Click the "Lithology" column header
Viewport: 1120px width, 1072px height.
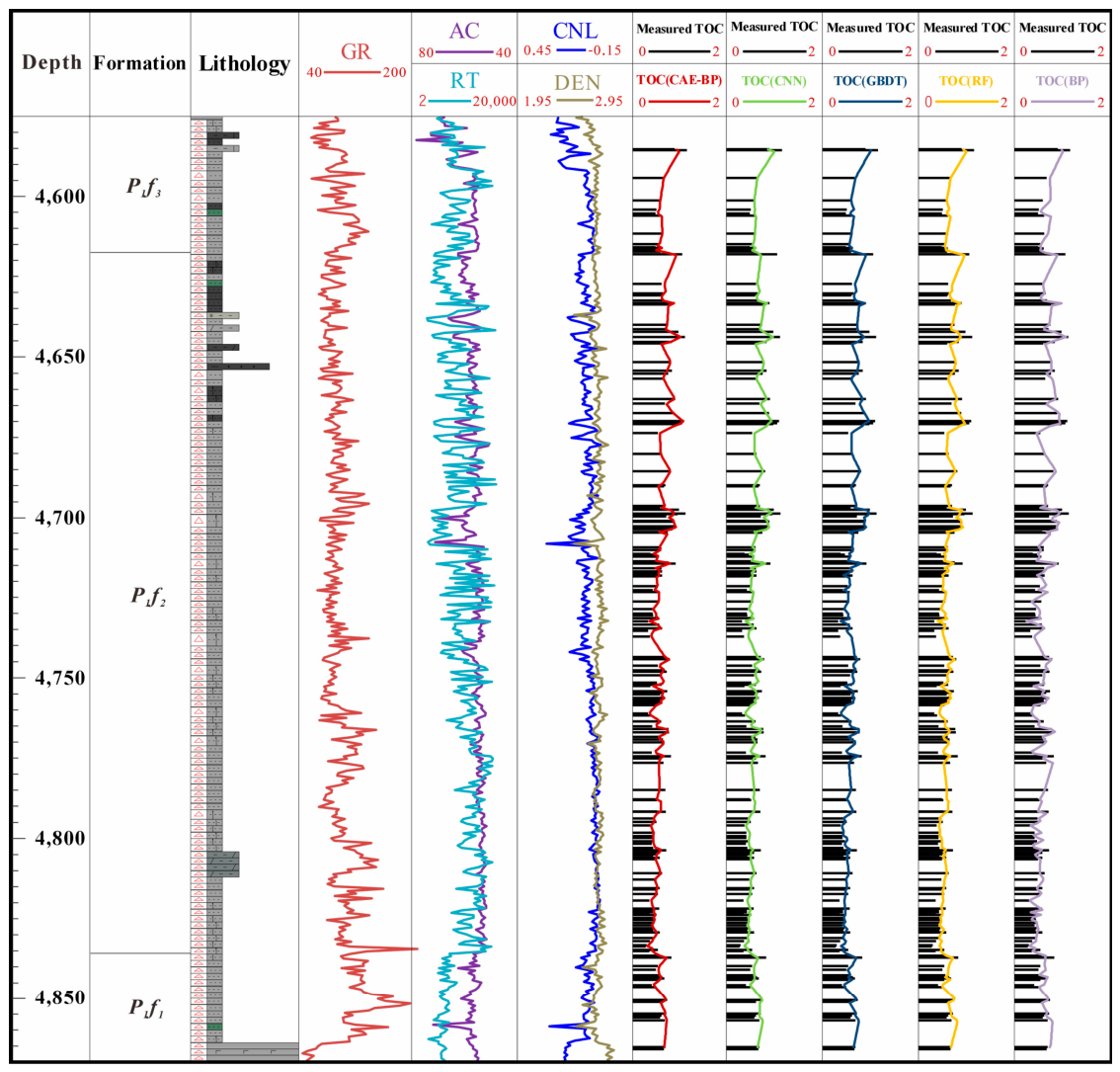(244, 63)
